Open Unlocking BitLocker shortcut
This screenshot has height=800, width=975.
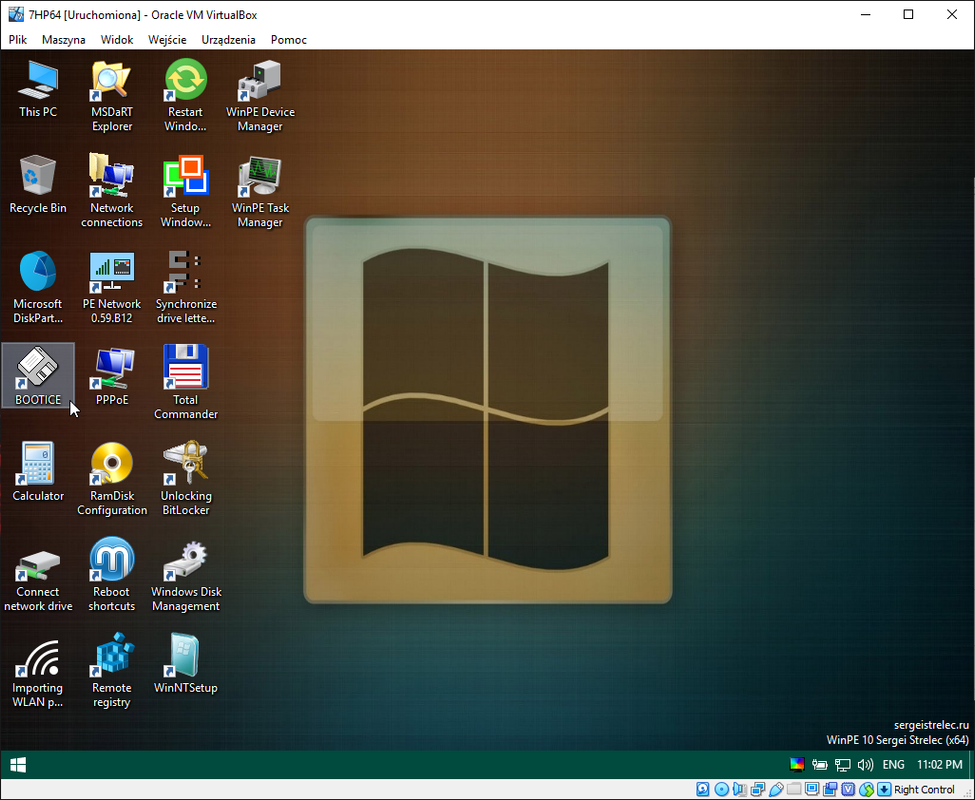click(185, 479)
